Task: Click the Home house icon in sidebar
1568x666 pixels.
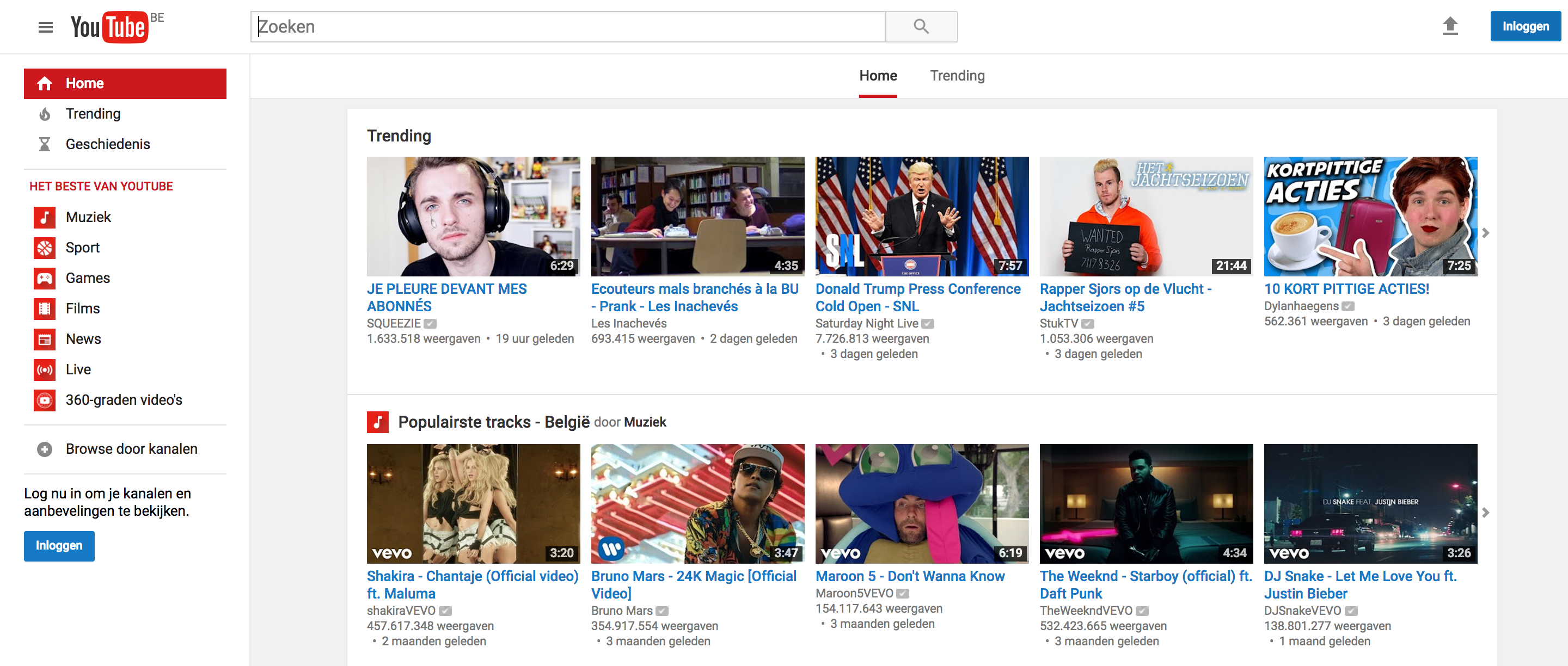Action: [x=45, y=83]
